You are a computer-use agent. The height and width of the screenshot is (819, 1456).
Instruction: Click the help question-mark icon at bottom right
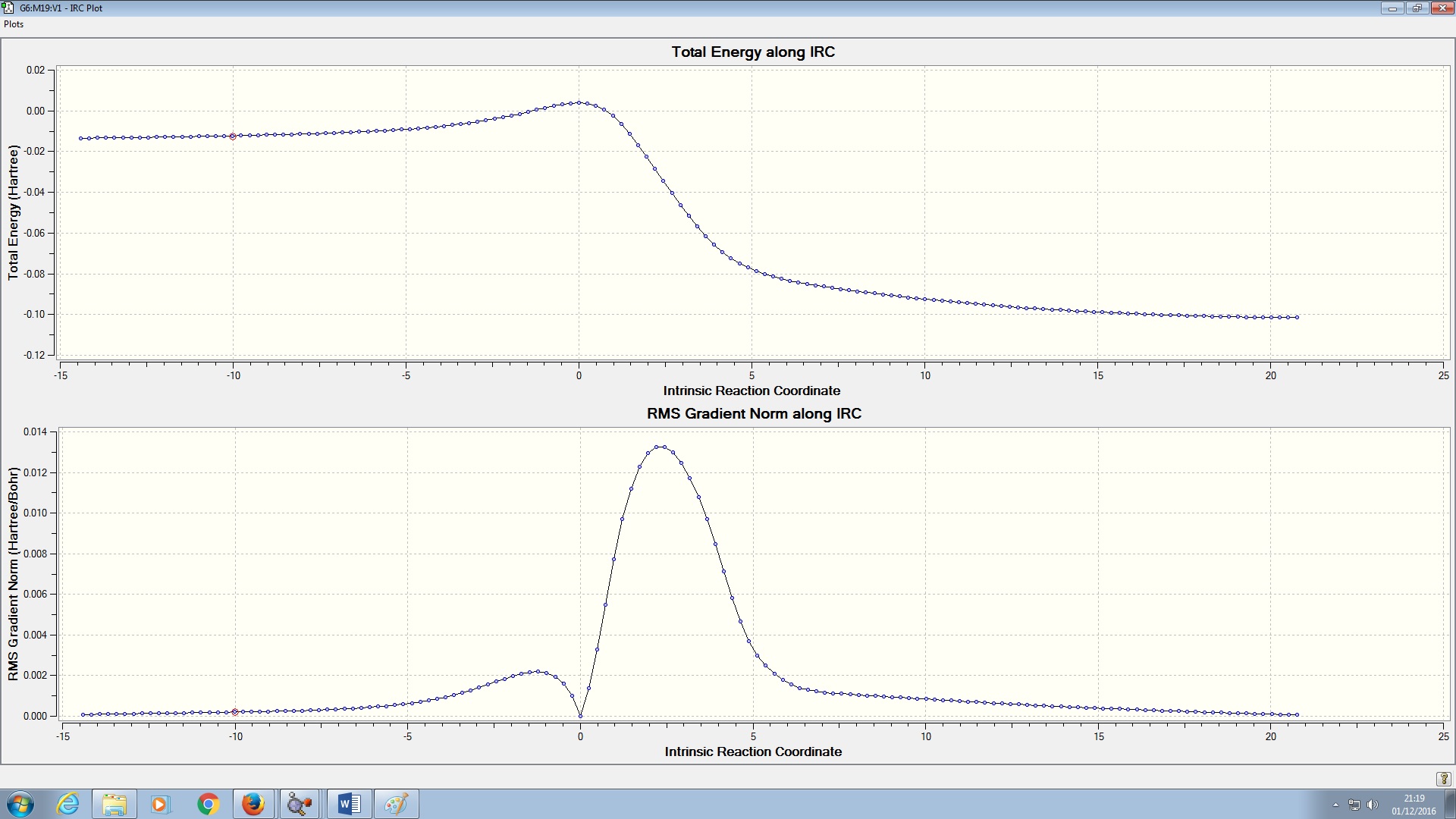click(1443, 779)
